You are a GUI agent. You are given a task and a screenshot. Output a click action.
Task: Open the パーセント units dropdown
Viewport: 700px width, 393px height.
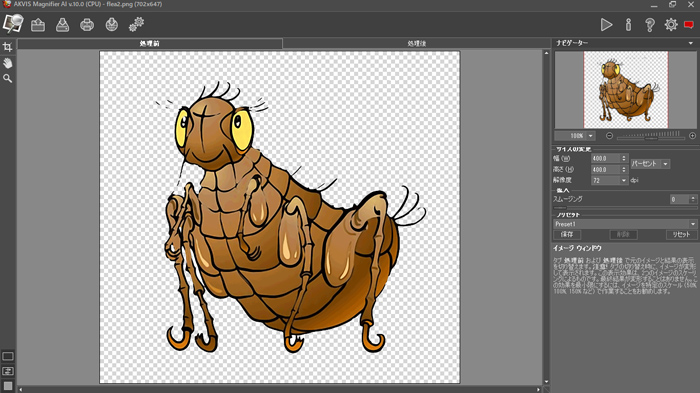[650, 164]
